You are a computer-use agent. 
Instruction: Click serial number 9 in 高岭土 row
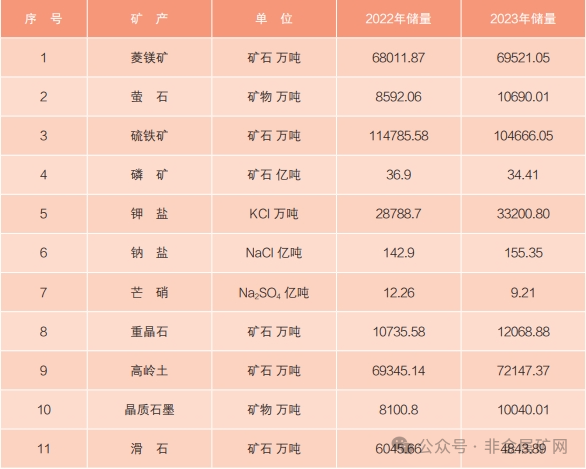click(x=44, y=371)
